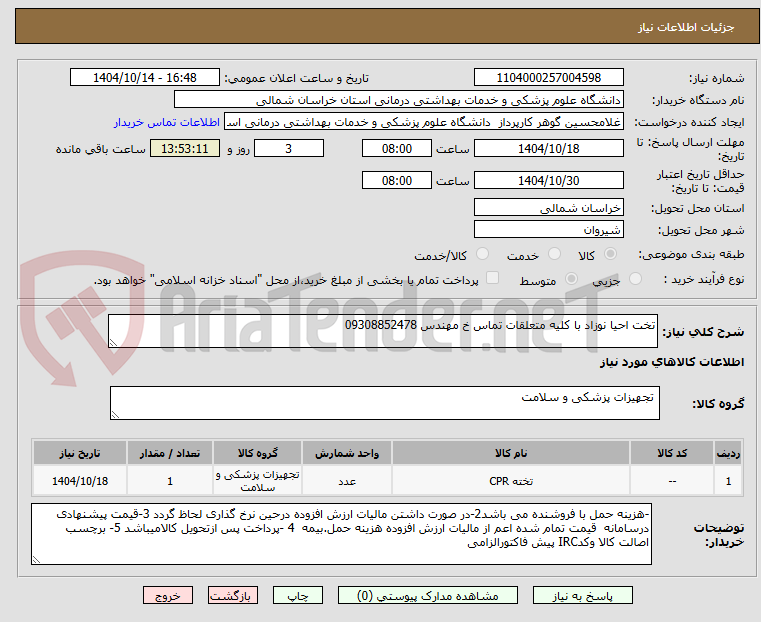Screen dimensions: 761x622
Task: Select the خدمت radio button
Action: 554,254
